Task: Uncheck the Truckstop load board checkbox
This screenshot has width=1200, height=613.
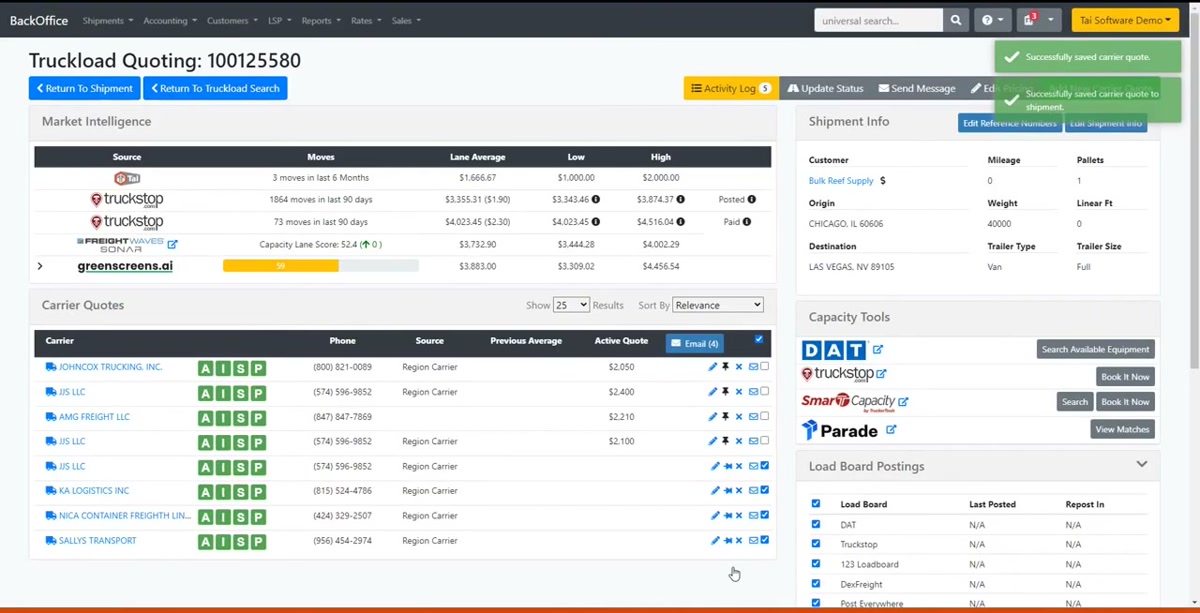Action: click(x=816, y=544)
